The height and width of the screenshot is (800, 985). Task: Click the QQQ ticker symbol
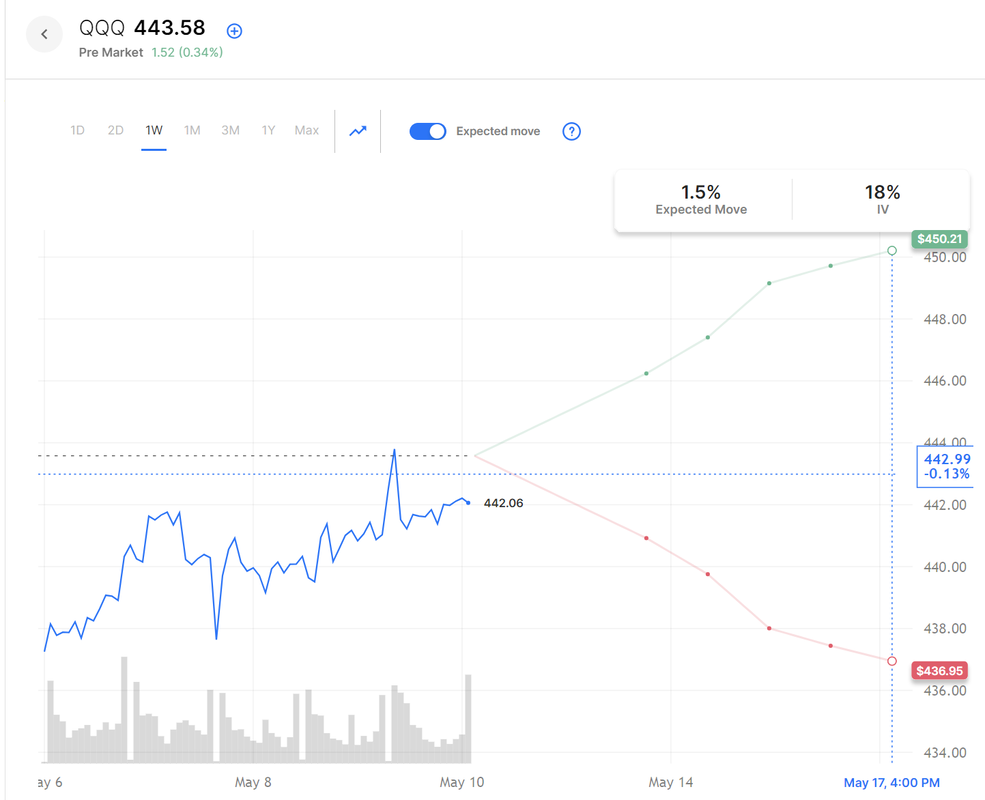pyautogui.click(x=102, y=28)
